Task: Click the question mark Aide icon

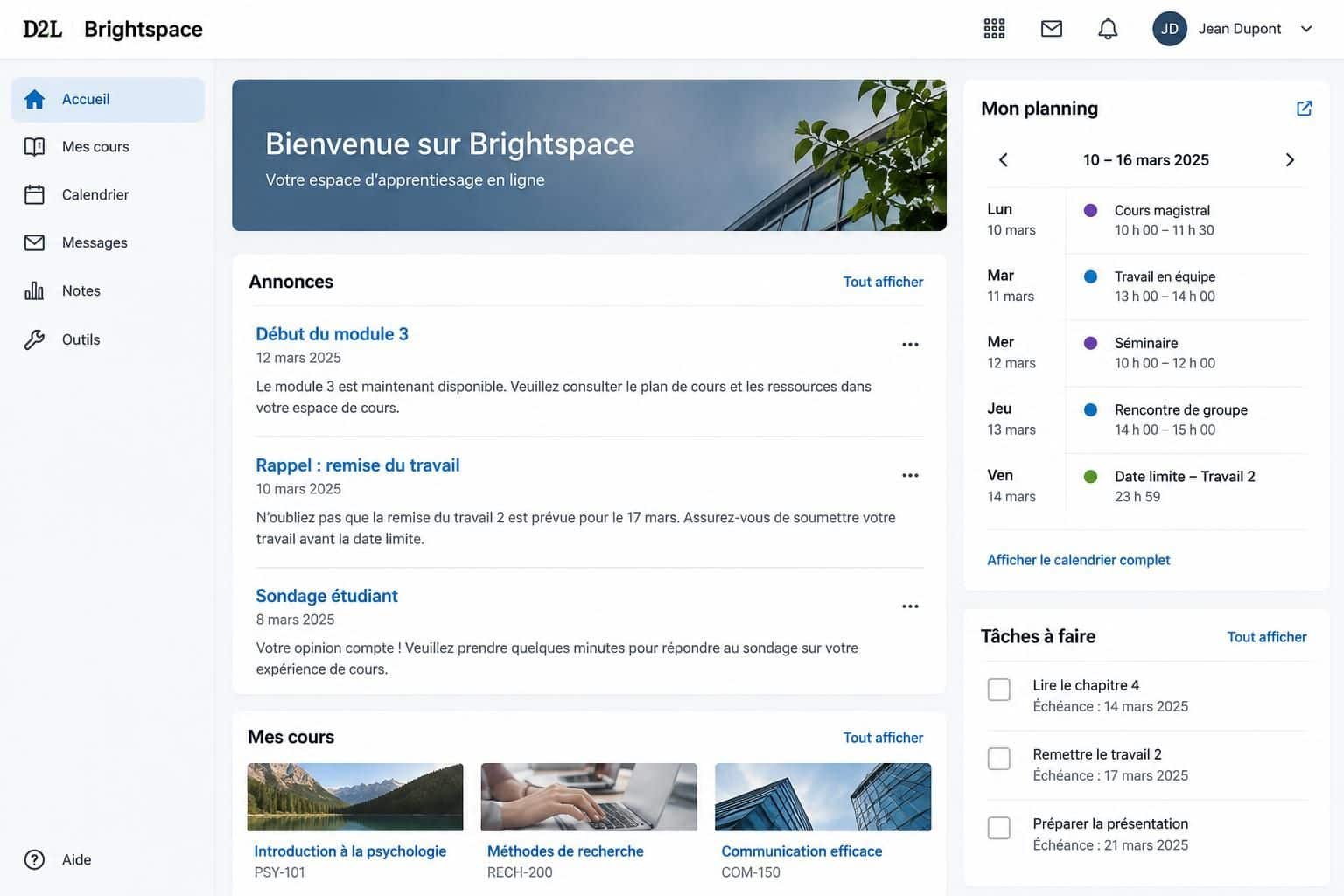Action: (x=34, y=859)
